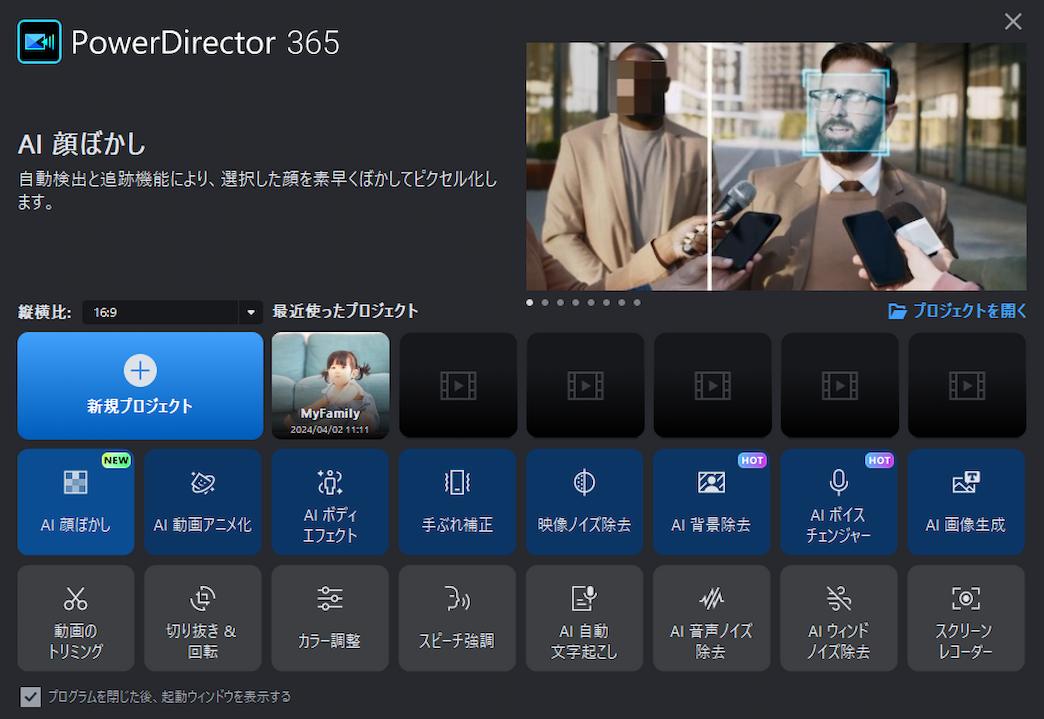Screen dimensions: 1044x719
Task: Select 映像ノイズ除去
Action: (x=584, y=502)
